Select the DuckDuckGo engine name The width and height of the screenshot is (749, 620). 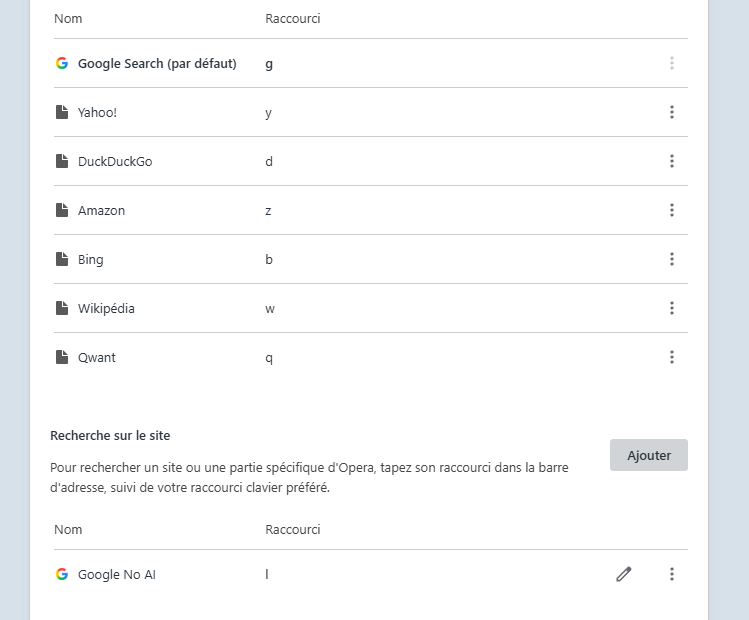(x=115, y=161)
